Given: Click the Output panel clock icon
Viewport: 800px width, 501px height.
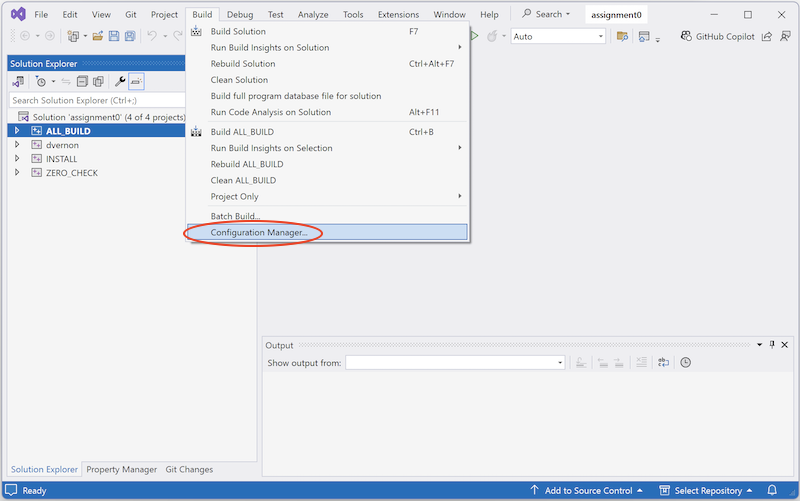Looking at the screenshot, I should pos(686,363).
